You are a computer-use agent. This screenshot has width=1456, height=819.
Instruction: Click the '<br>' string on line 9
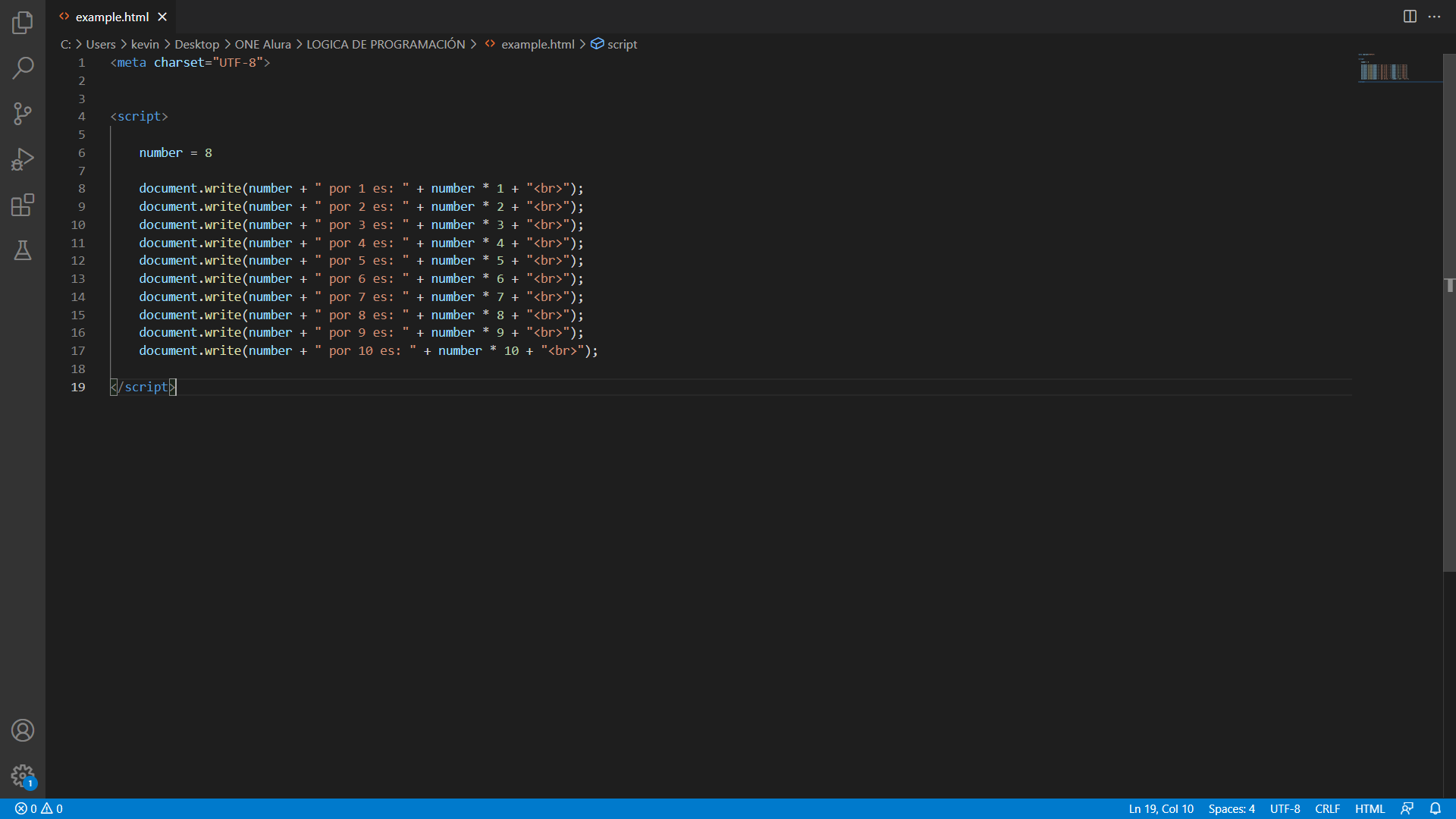(x=548, y=206)
